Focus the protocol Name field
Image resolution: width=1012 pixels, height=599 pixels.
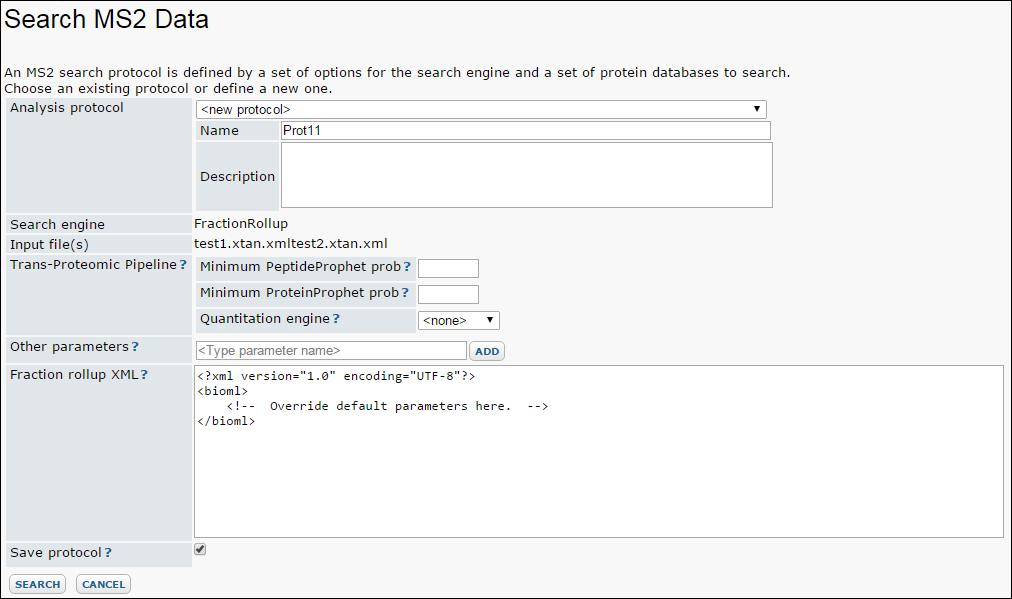tap(525, 130)
